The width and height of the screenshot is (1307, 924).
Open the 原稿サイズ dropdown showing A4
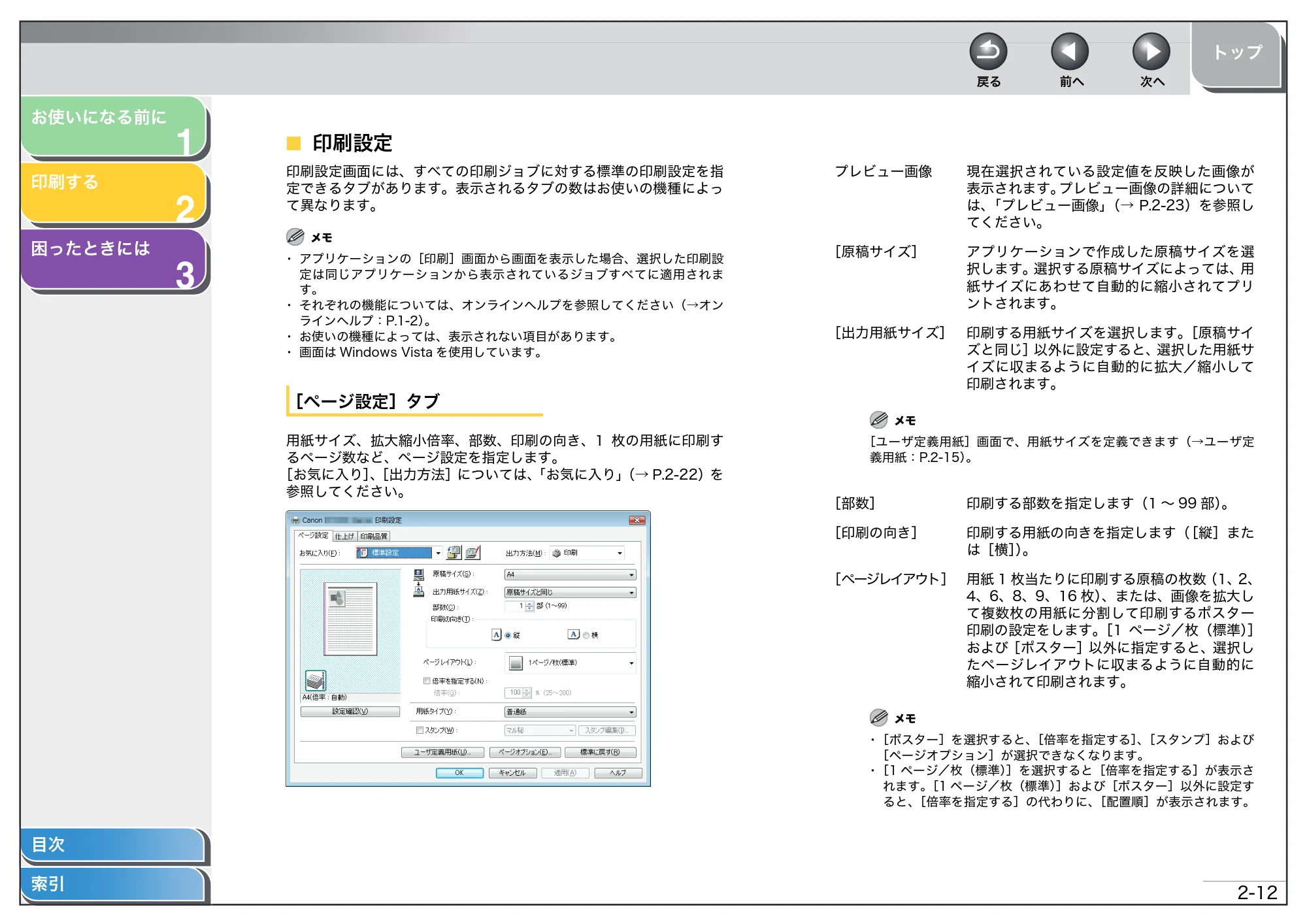pos(570,574)
